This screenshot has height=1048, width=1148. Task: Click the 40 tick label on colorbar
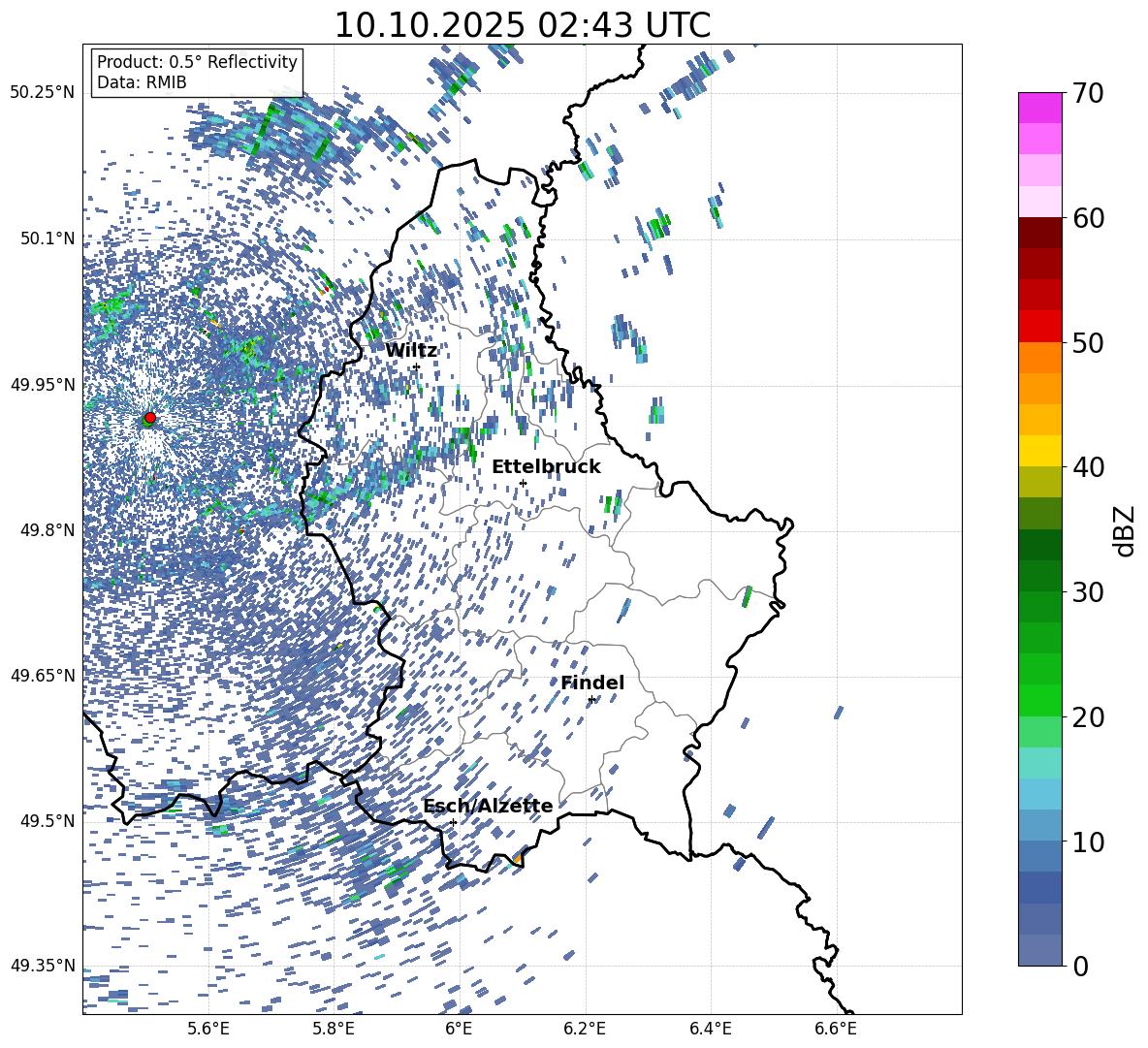pos(1087,467)
